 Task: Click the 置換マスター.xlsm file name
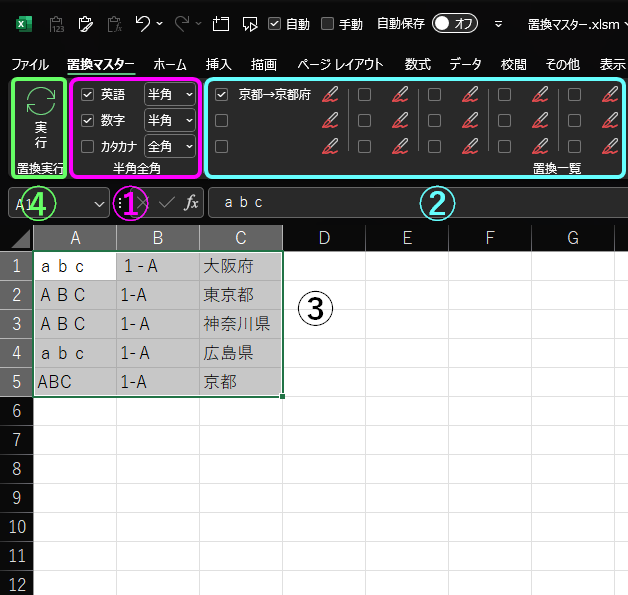[573, 24]
